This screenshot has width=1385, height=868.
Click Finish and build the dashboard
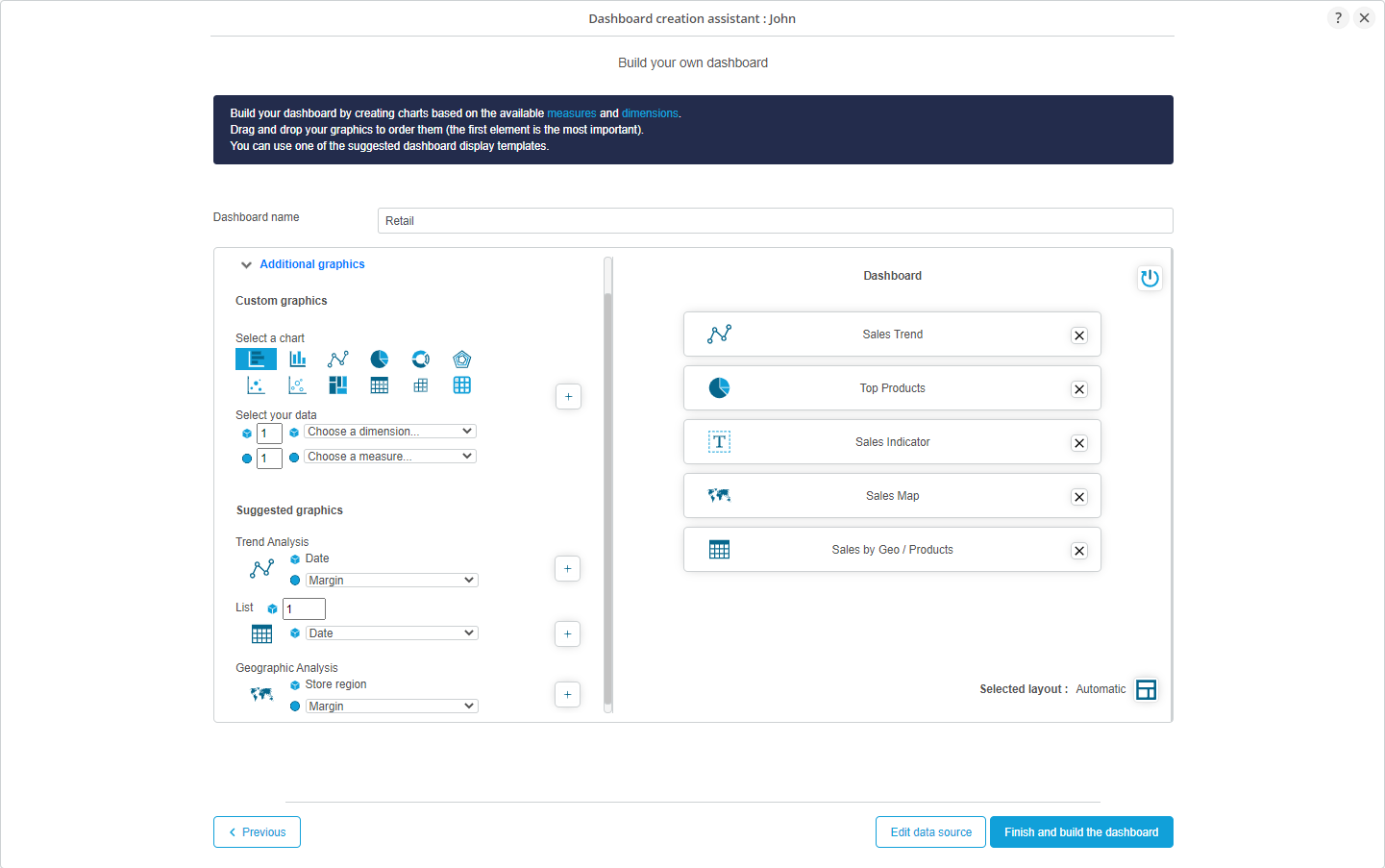(1081, 832)
